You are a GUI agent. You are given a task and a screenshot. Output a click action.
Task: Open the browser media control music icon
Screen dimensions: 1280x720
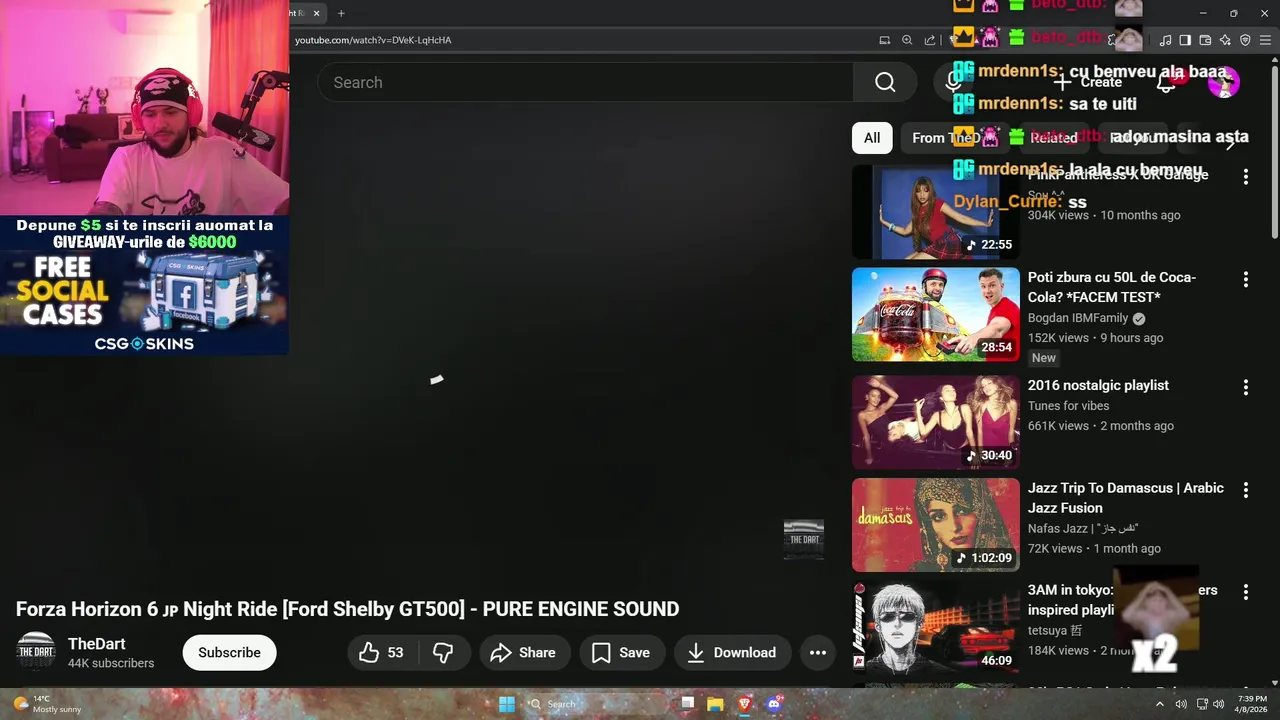(x=1165, y=40)
